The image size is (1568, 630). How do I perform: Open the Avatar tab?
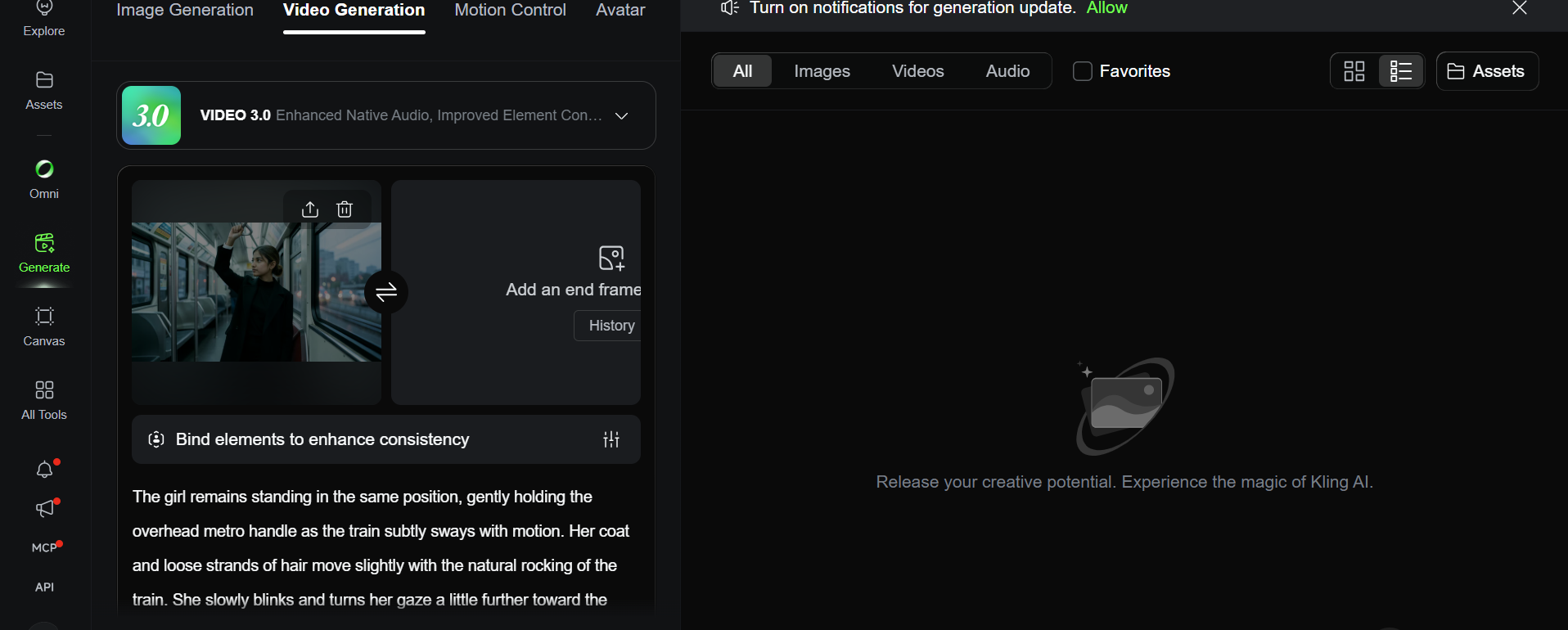coord(620,11)
